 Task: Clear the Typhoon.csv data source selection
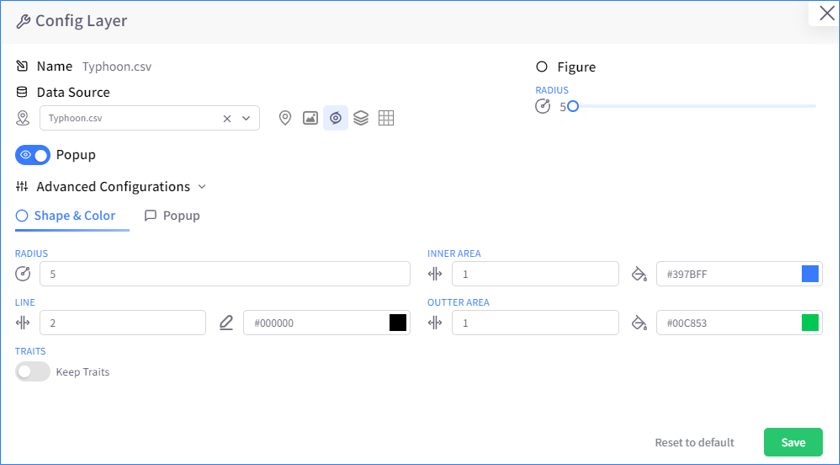tap(227, 118)
